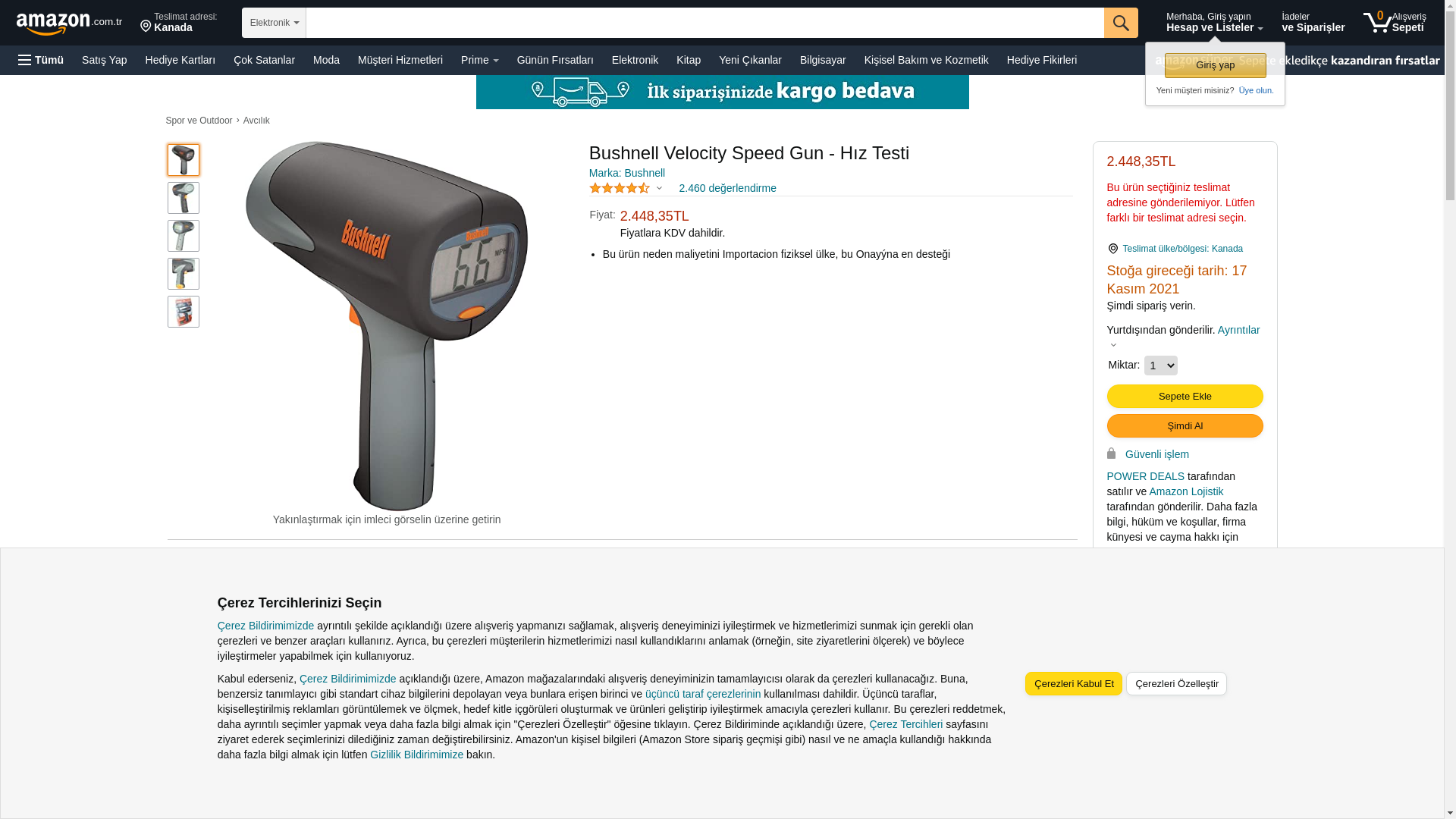Click the free shipping truck banner
Image resolution: width=1456 pixels, height=819 pixels.
click(x=722, y=92)
